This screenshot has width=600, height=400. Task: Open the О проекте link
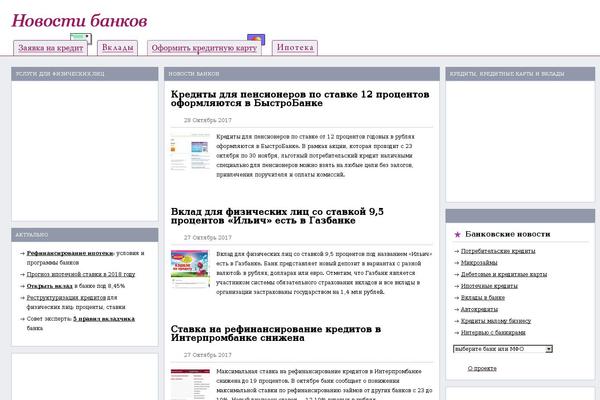click(x=482, y=369)
